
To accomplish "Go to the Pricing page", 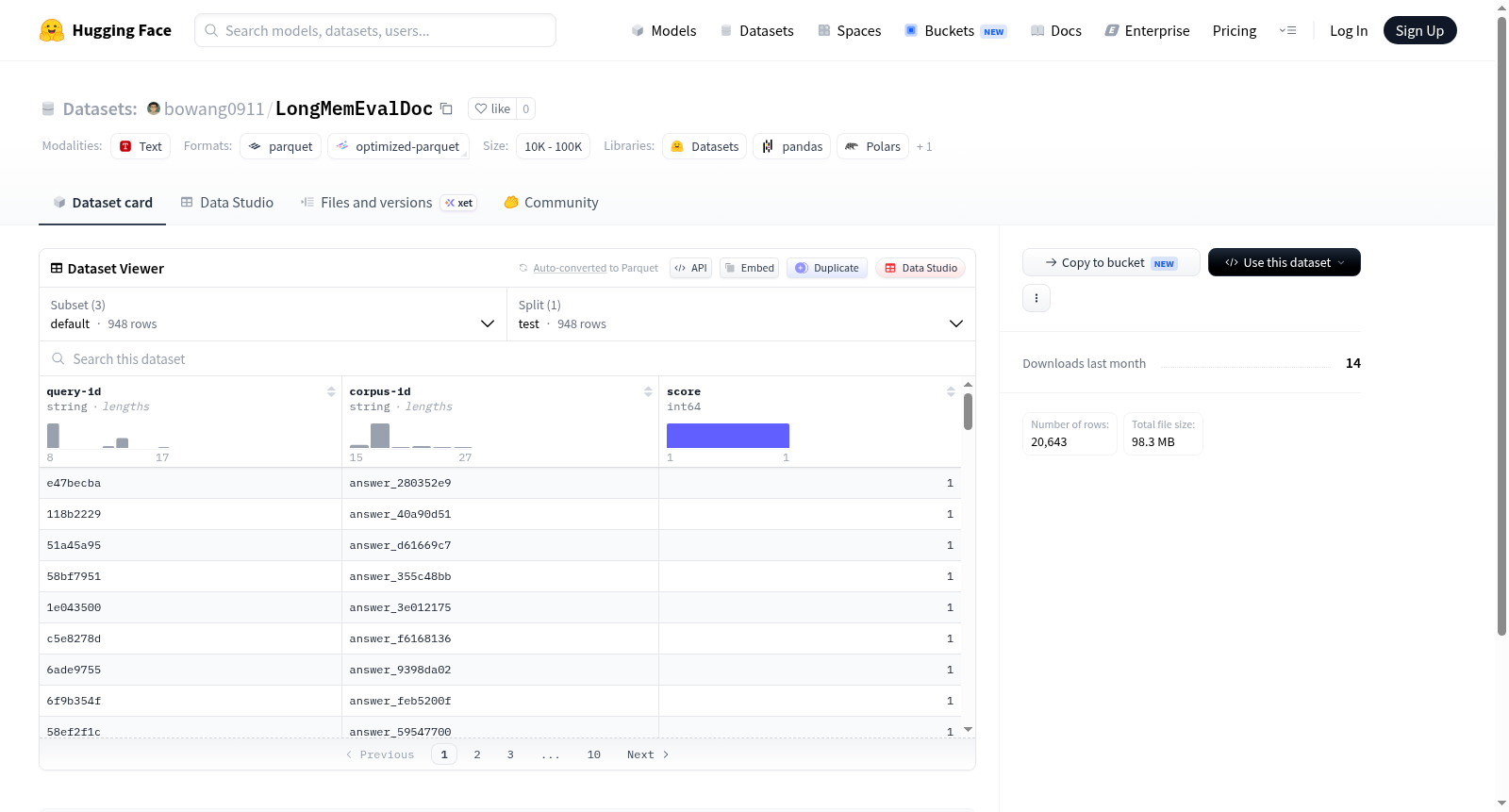I will 1235,30.
